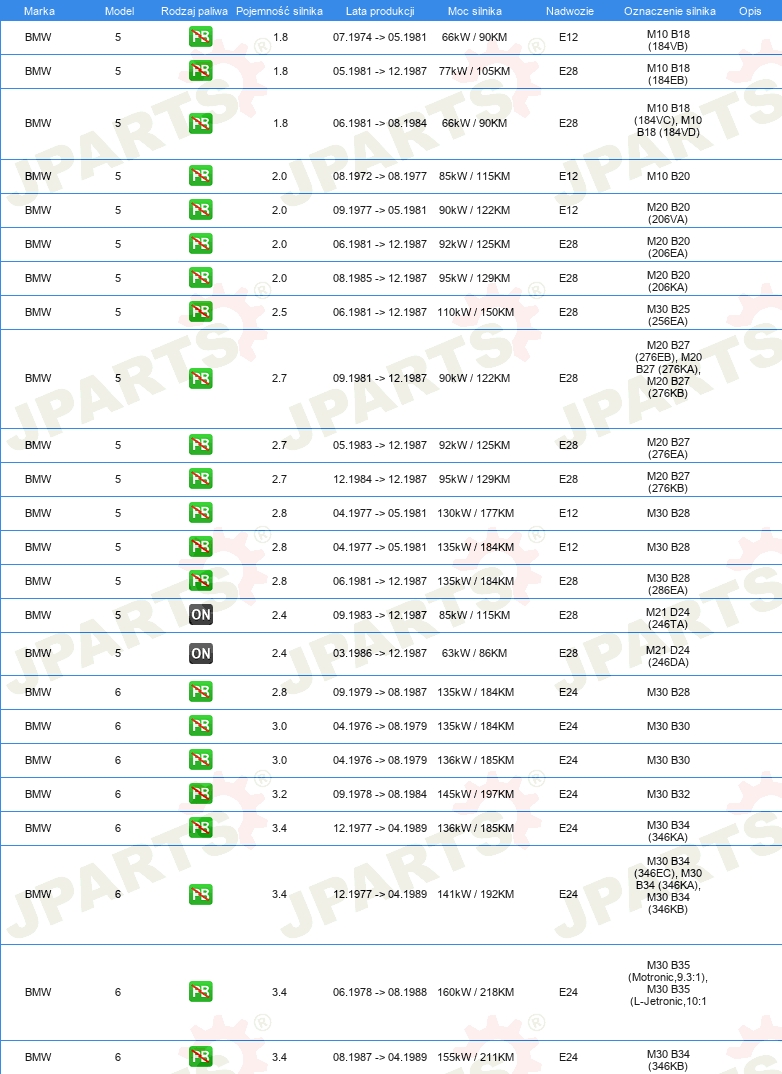The height and width of the screenshot is (1074, 782).
Task: Click petrol icon for M30 B32 row
Action: (201, 795)
